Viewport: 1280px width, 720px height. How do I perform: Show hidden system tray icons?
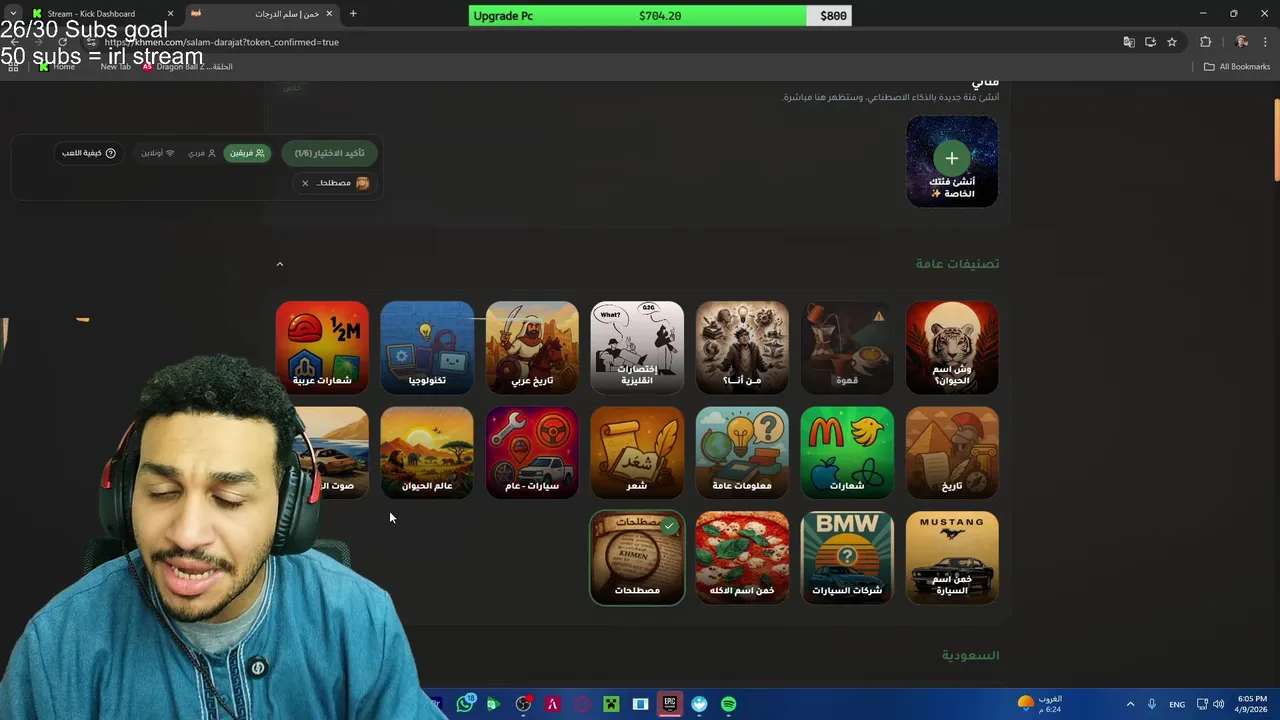pos(1130,704)
